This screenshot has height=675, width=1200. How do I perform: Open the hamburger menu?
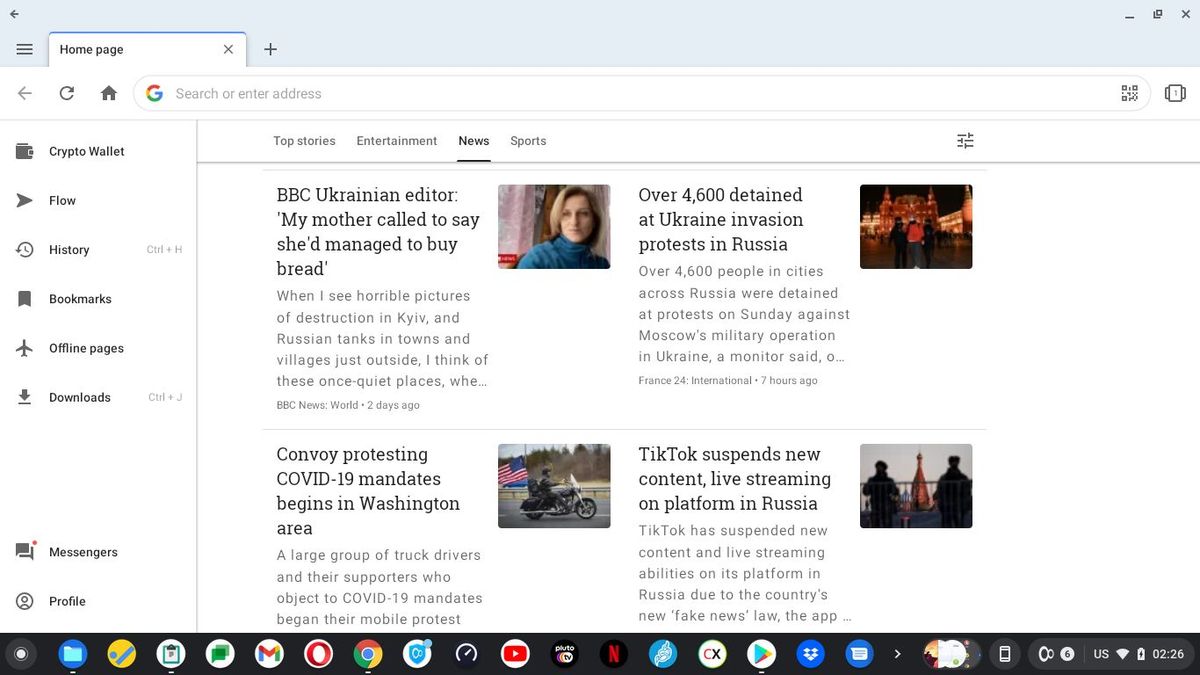coord(25,48)
